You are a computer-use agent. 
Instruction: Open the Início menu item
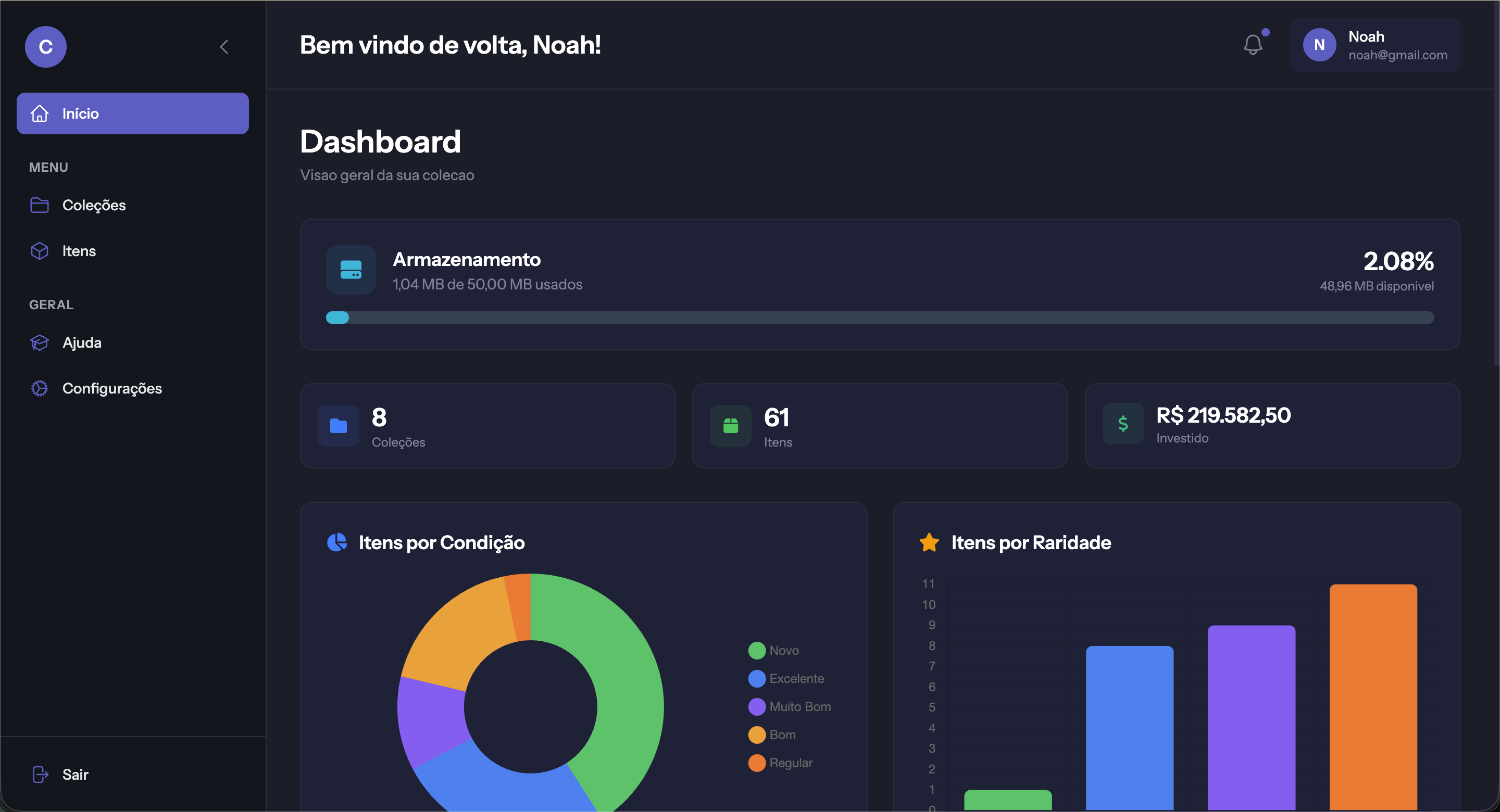[x=133, y=113]
